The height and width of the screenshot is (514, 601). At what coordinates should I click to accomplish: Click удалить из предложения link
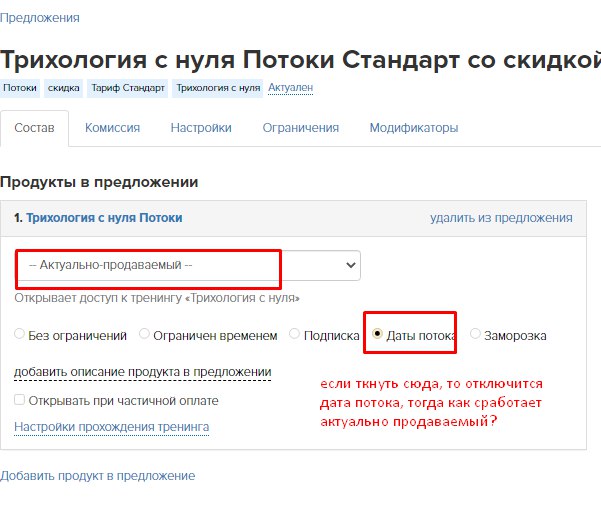(501, 218)
